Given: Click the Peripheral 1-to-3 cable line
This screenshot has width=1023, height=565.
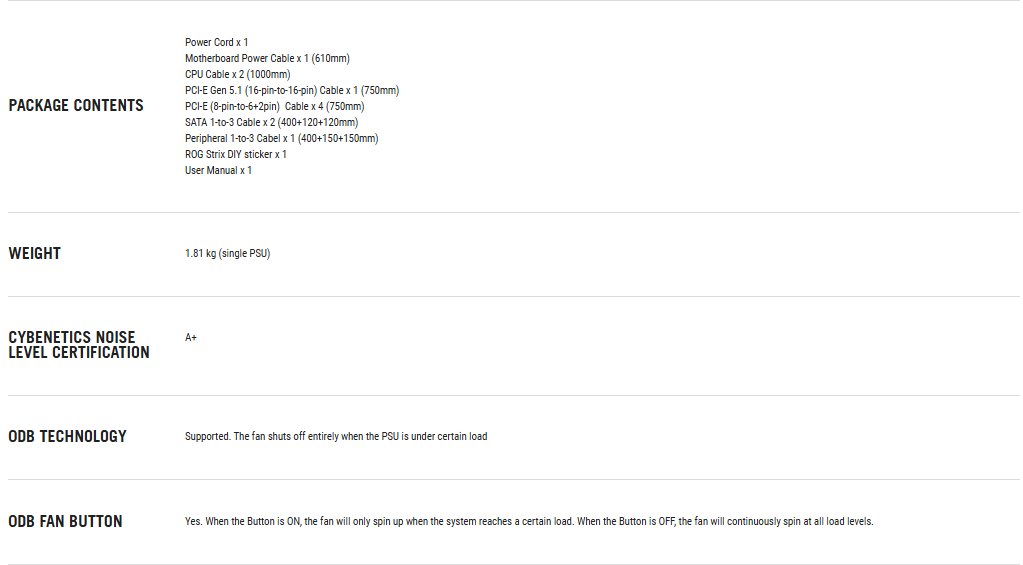Looking at the screenshot, I should pyautogui.click(x=281, y=138).
